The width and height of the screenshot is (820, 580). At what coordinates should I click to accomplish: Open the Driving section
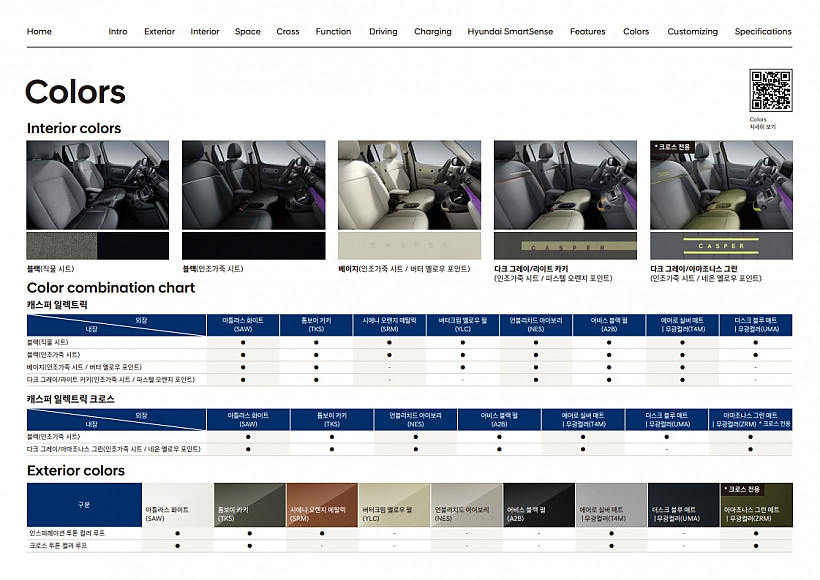[383, 31]
